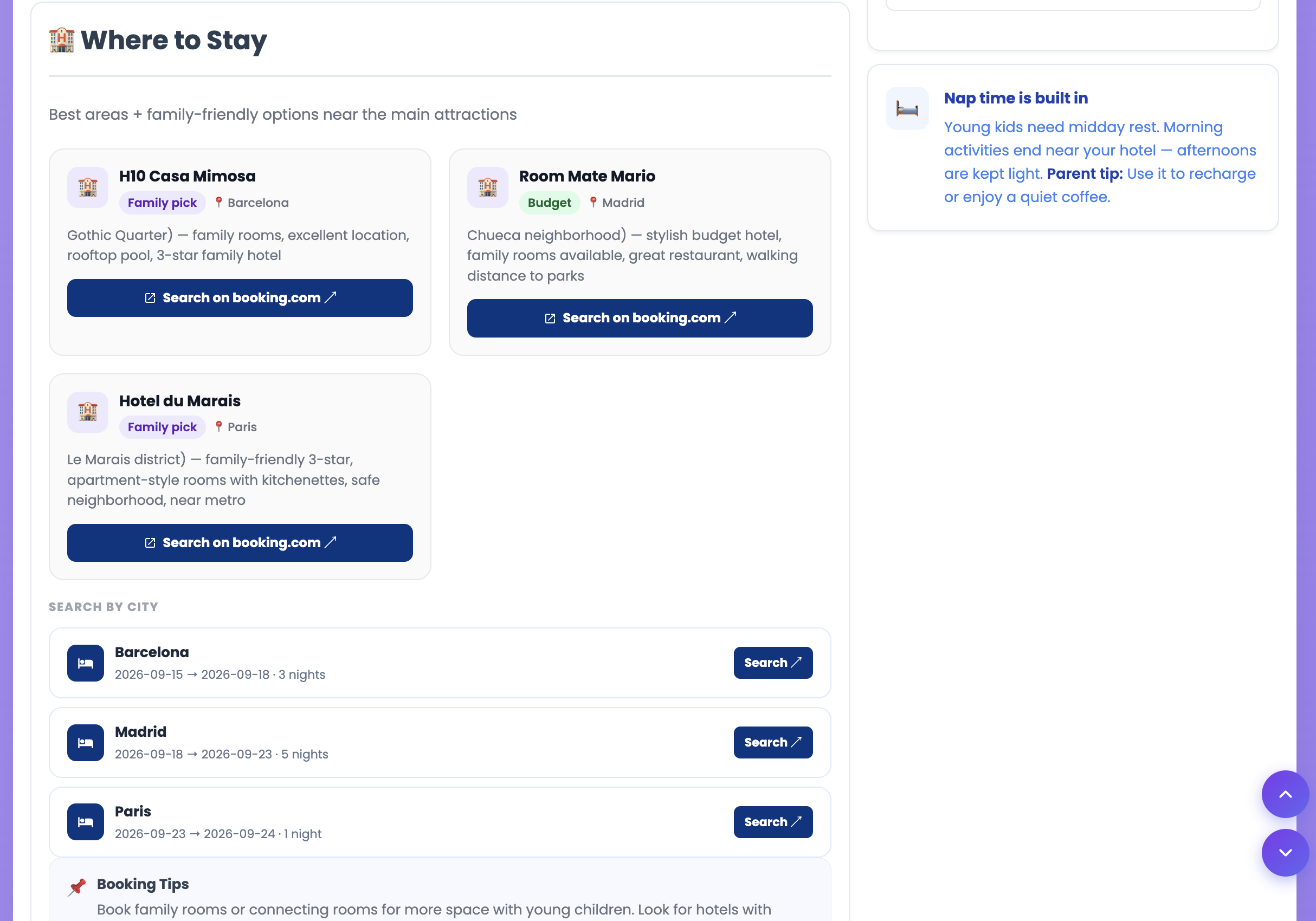Click Search for Madrid stay
Viewport: 1316px width, 921px height.
click(772, 742)
